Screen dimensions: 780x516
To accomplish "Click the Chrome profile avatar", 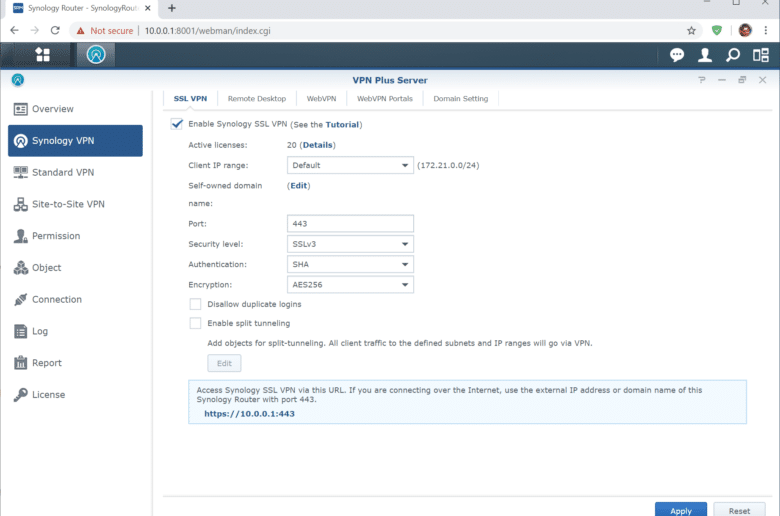I will point(745,31).
